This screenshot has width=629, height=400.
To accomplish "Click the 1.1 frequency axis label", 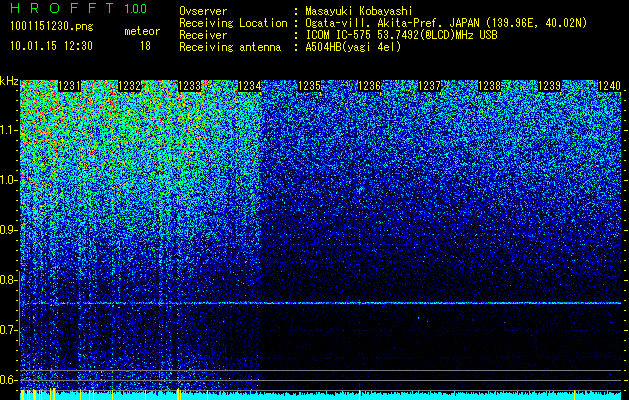I will click(8, 130).
